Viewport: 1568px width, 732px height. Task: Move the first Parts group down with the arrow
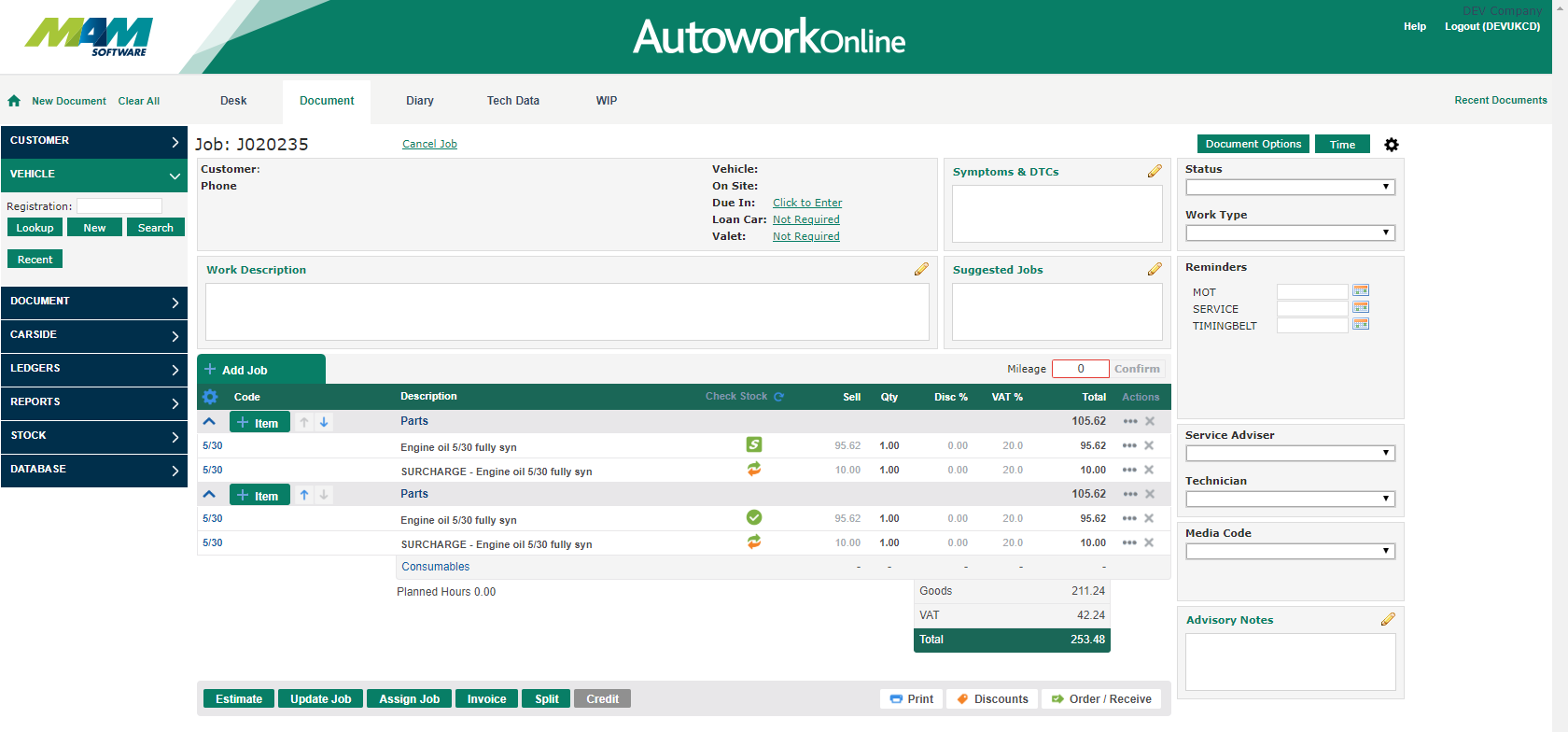click(324, 422)
